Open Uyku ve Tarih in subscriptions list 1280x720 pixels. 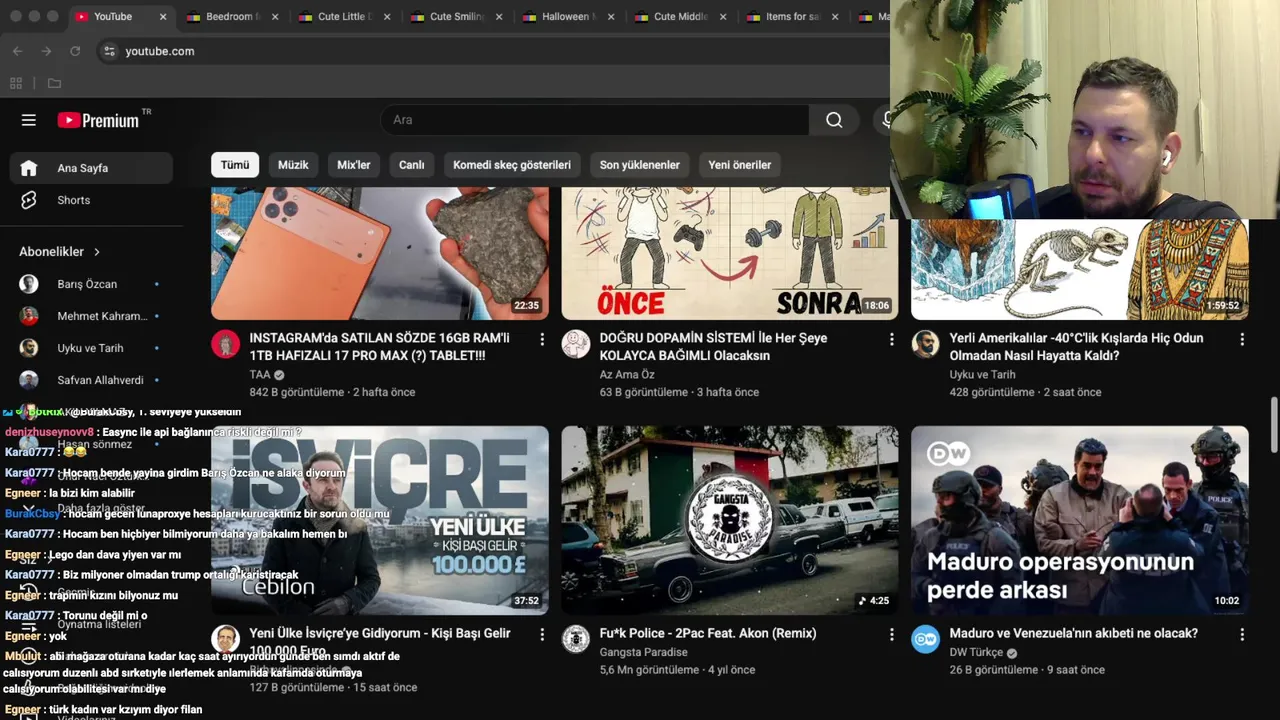click(91, 348)
